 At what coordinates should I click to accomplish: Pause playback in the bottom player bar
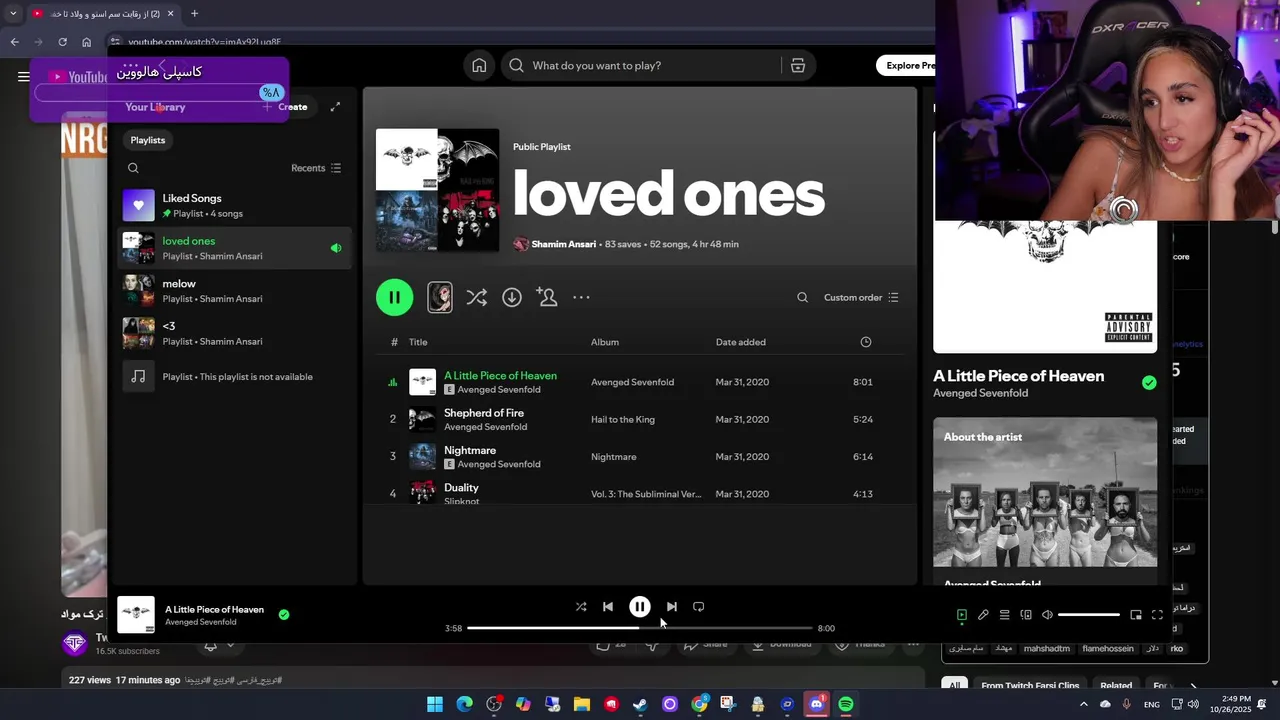[x=640, y=606]
